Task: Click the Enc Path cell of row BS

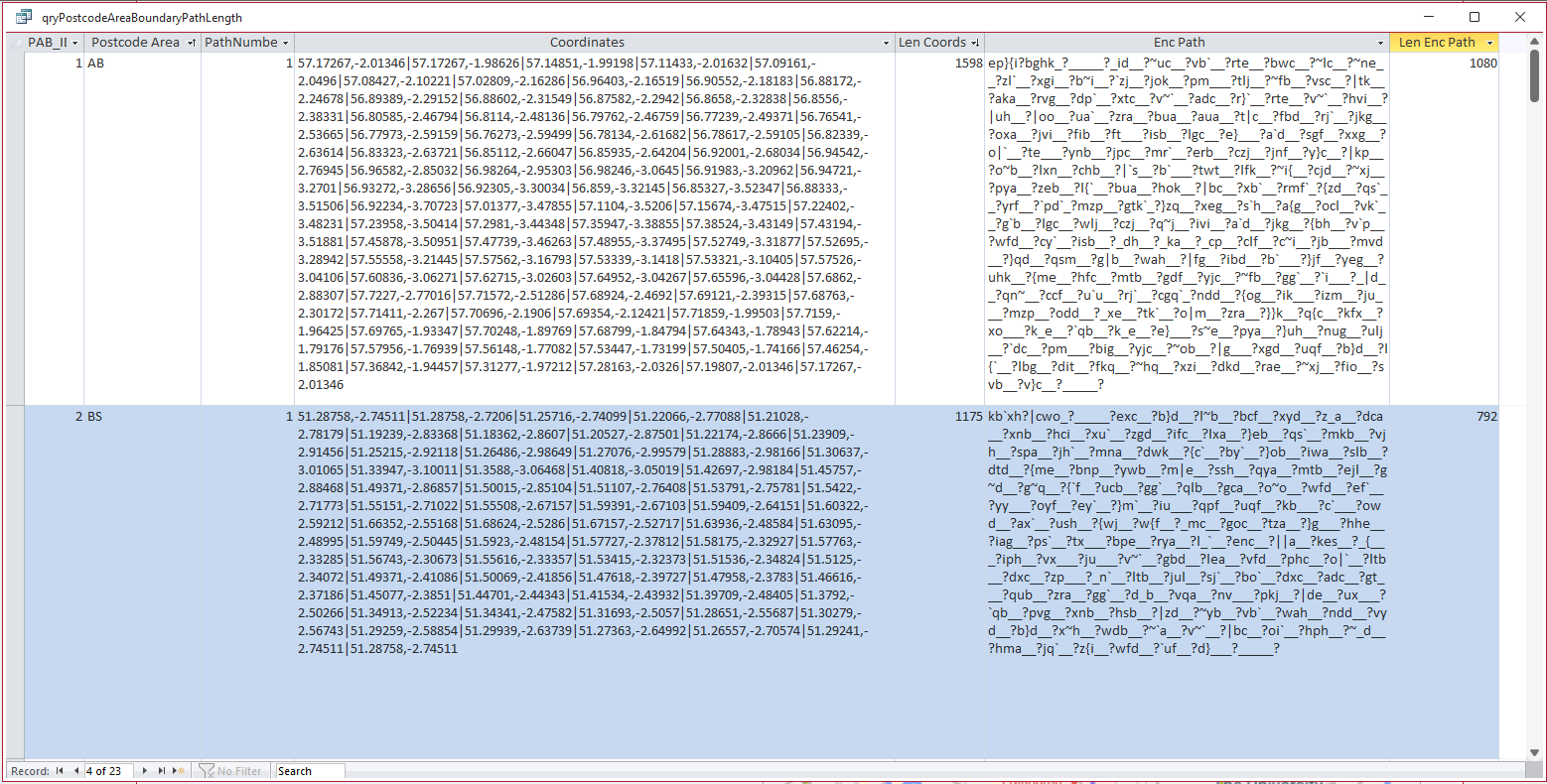Action: (x=1187, y=582)
